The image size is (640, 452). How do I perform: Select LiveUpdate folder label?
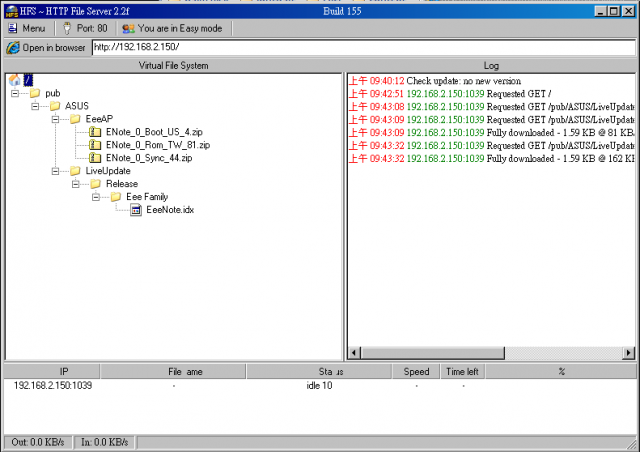pyautogui.click(x=108, y=171)
